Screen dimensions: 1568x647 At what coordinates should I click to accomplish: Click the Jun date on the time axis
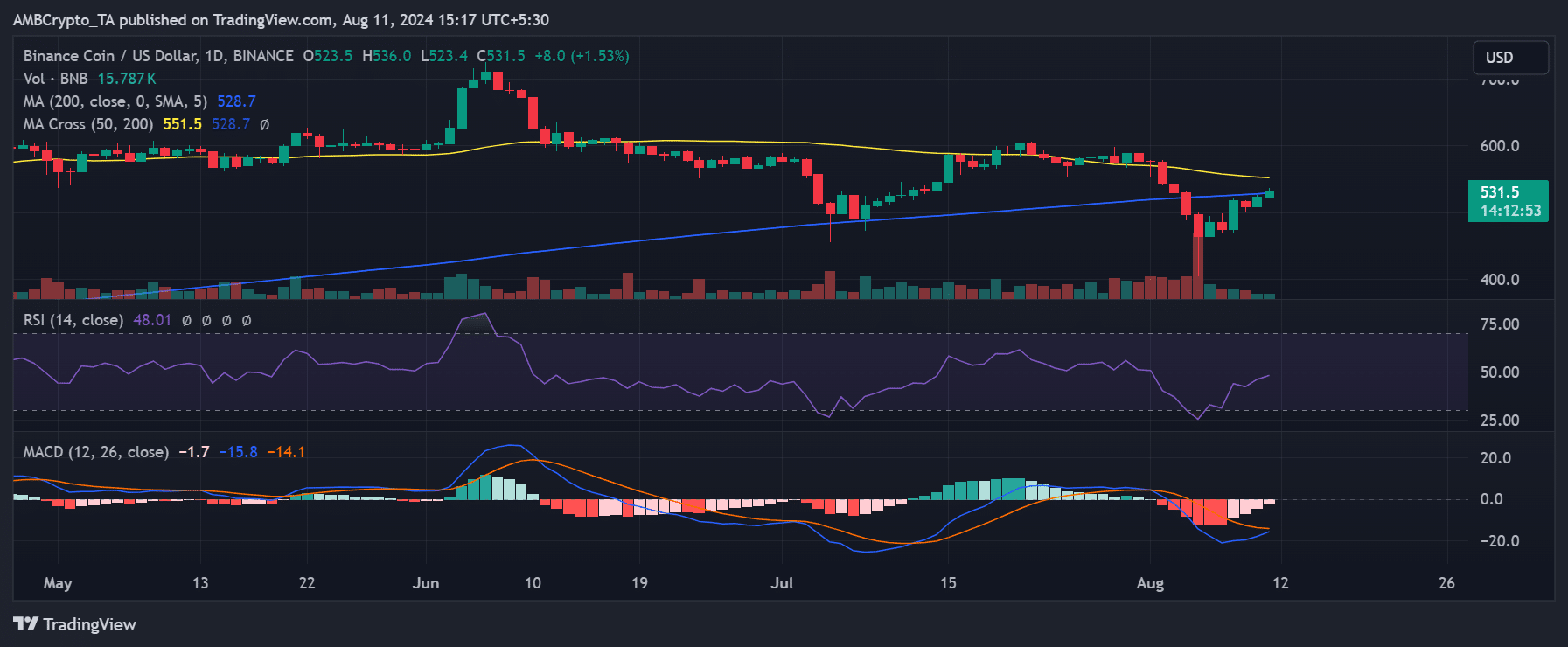tap(426, 583)
